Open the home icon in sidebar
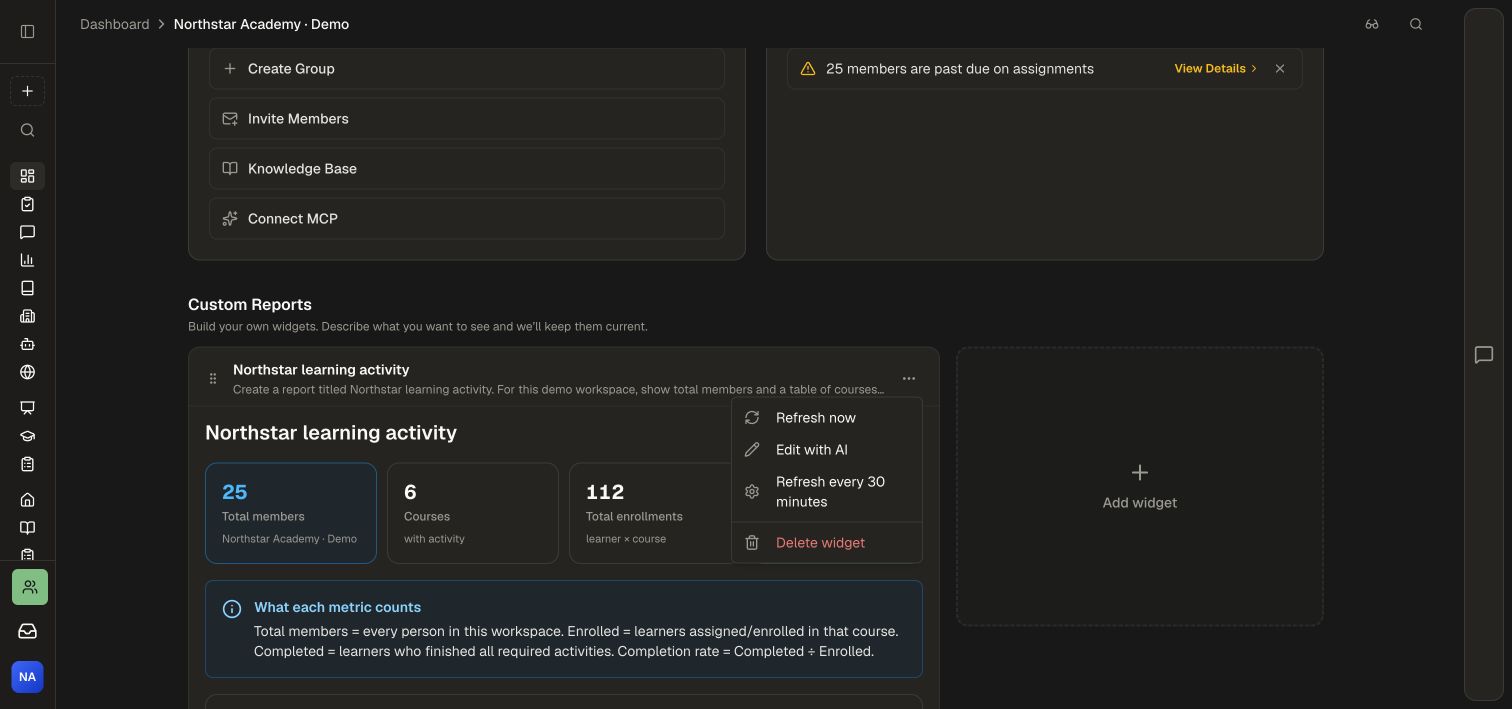The height and width of the screenshot is (709, 1512). click(27, 500)
